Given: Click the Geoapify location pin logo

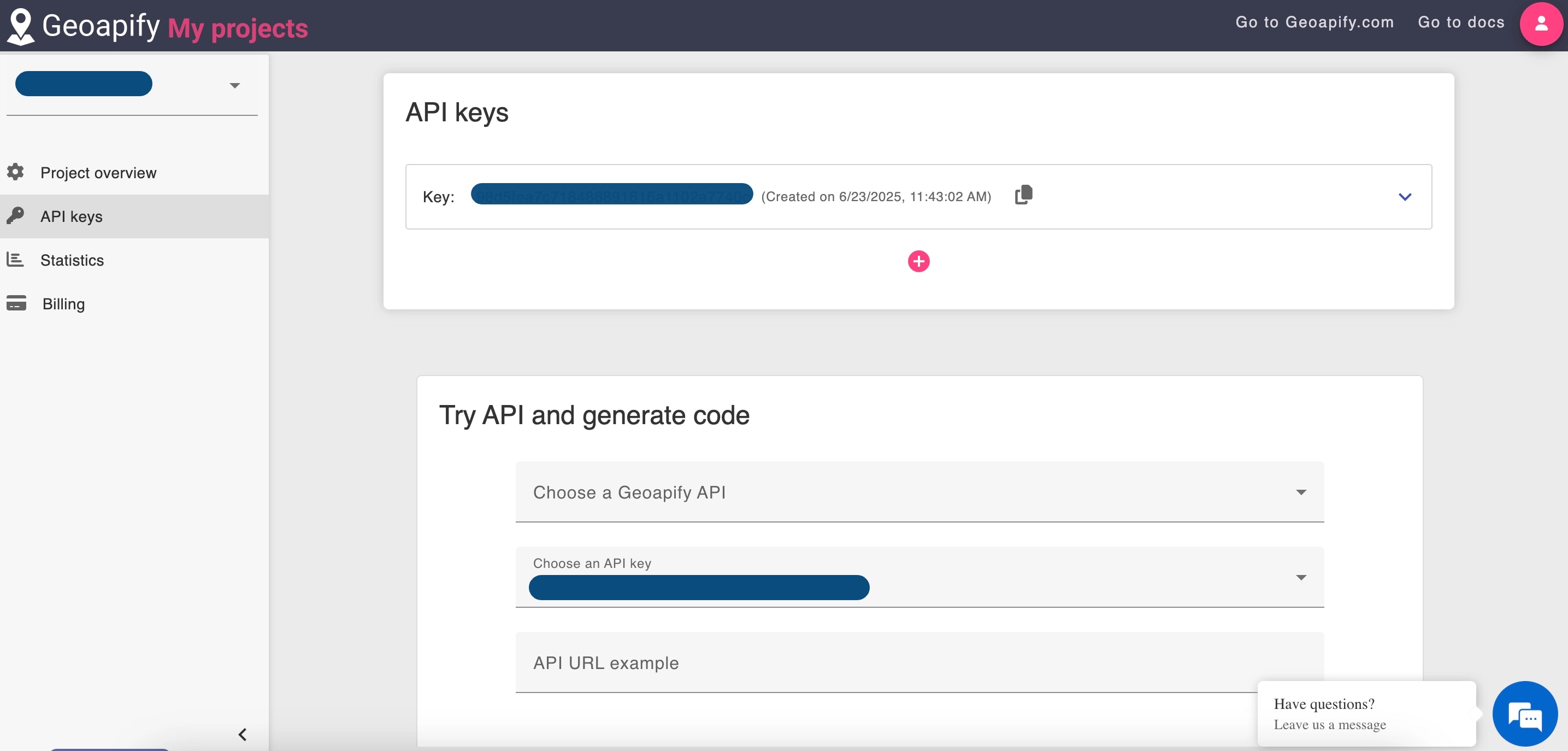Looking at the screenshot, I should click(21, 26).
